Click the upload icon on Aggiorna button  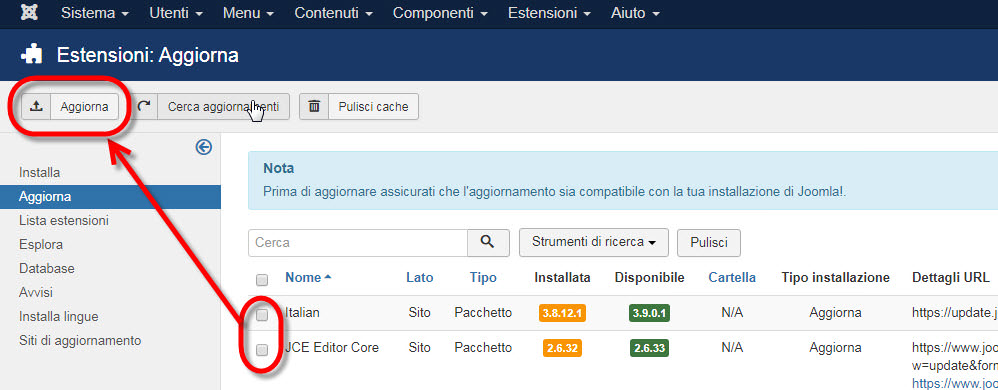tap(36, 107)
